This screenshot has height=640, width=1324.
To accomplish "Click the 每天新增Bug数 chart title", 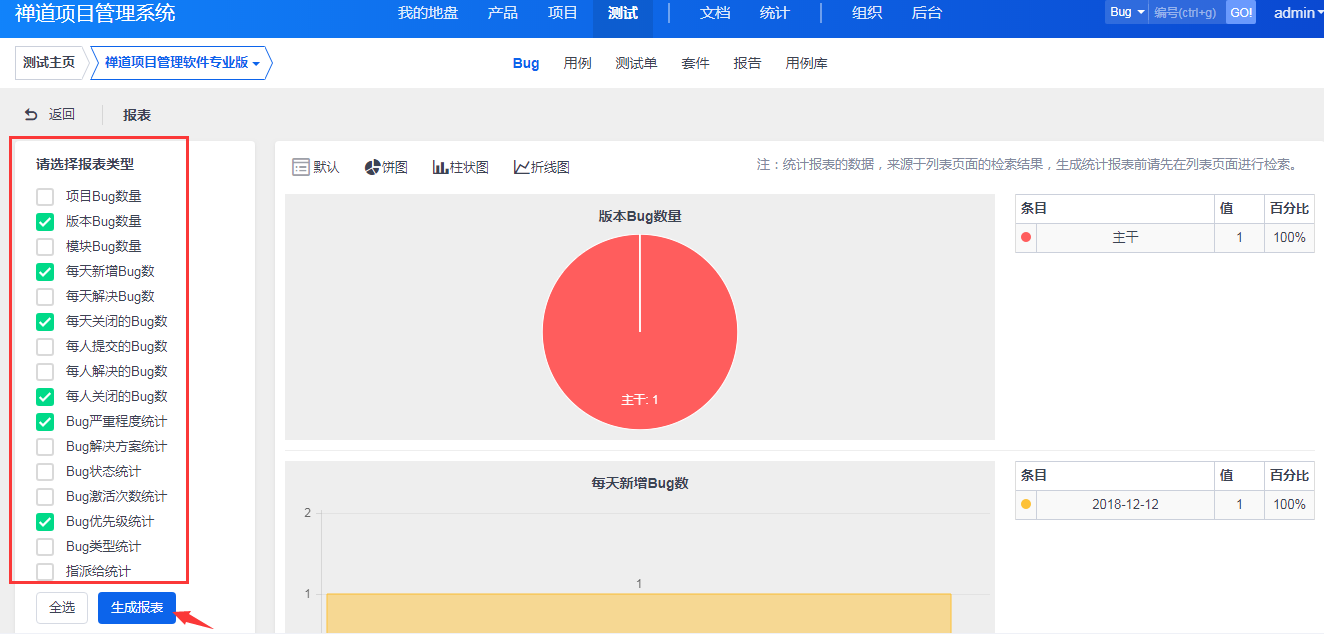I will pyautogui.click(x=640, y=483).
